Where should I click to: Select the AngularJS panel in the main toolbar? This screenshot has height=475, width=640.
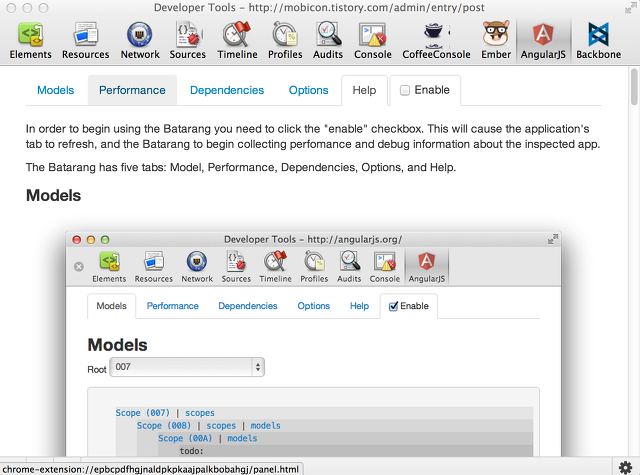click(x=543, y=41)
